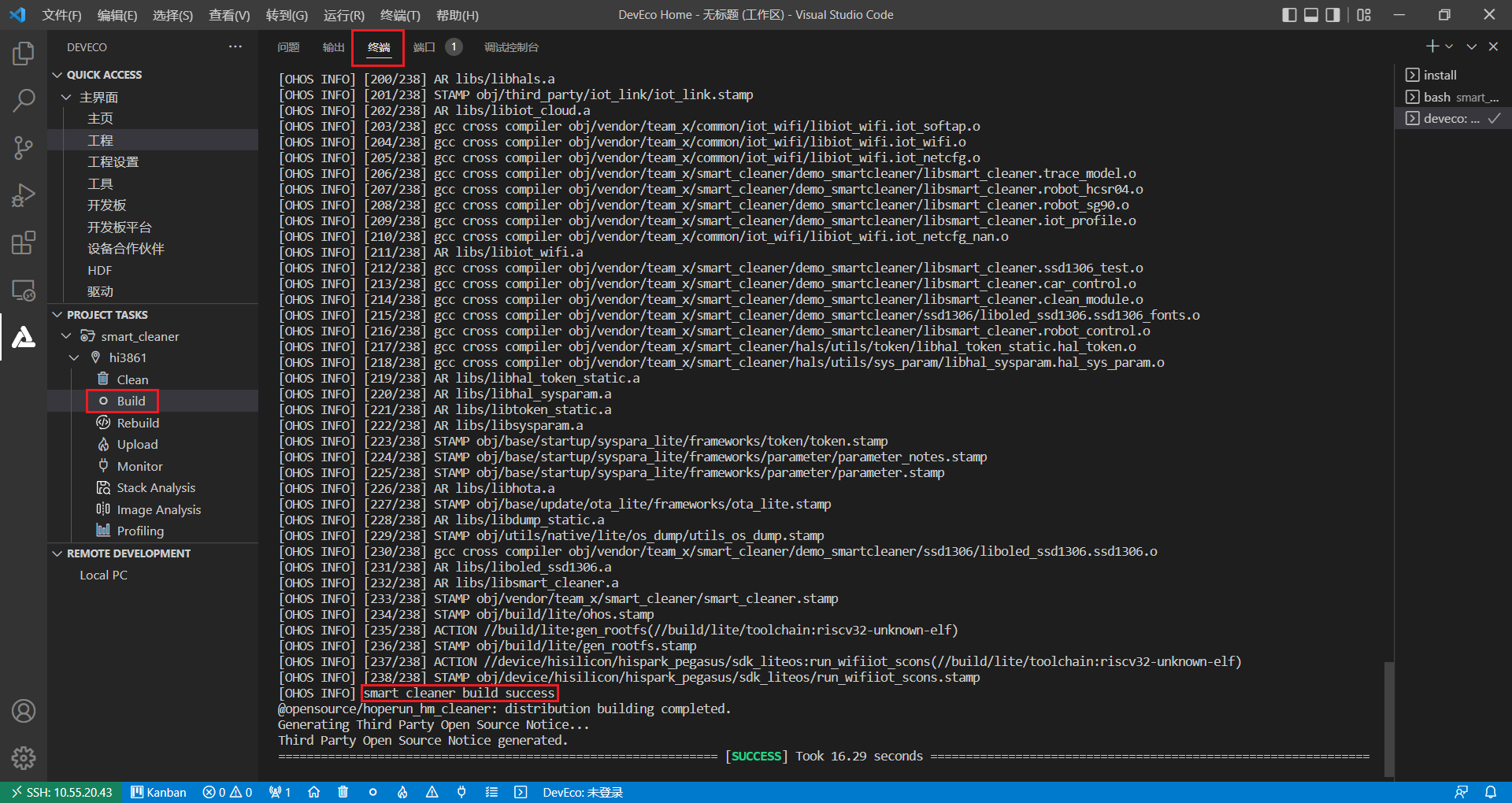
Task: Open the 编辑(E) menu
Action: coord(117,15)
